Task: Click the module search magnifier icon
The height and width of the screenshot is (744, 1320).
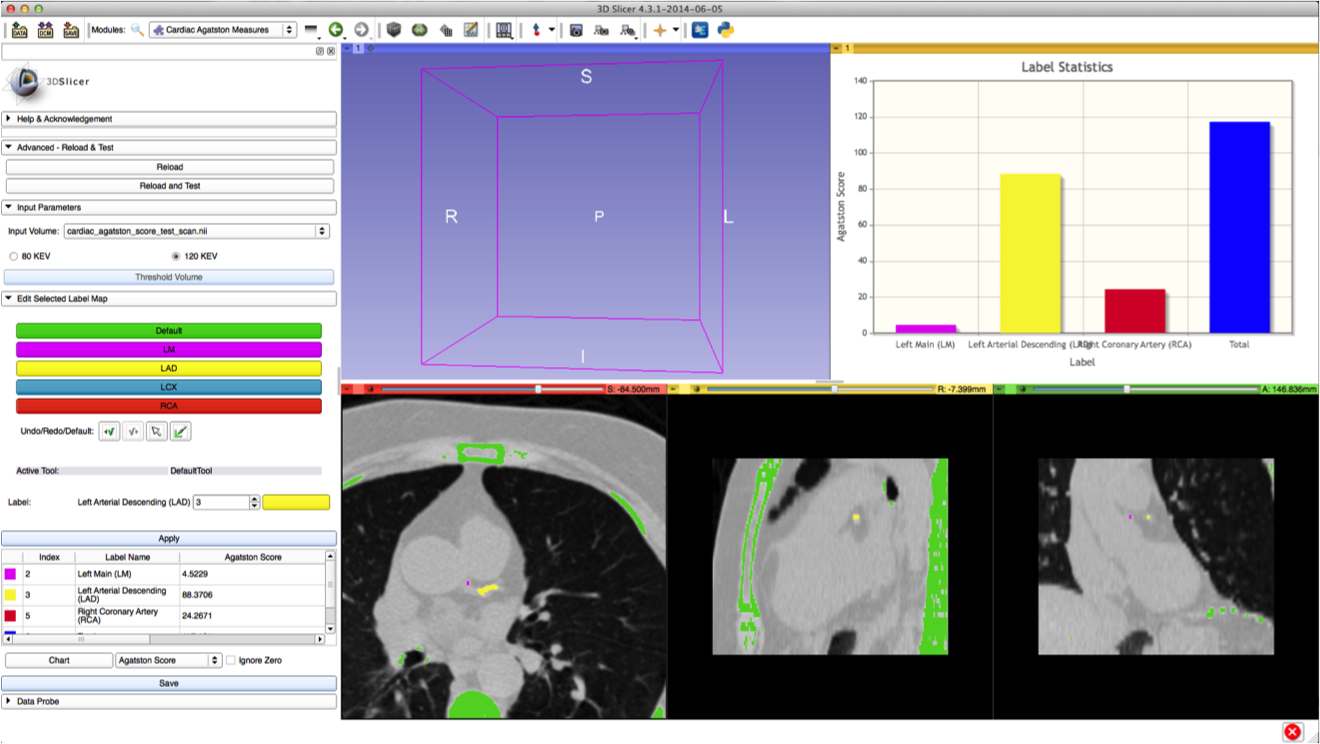Action: pos(137,30)
